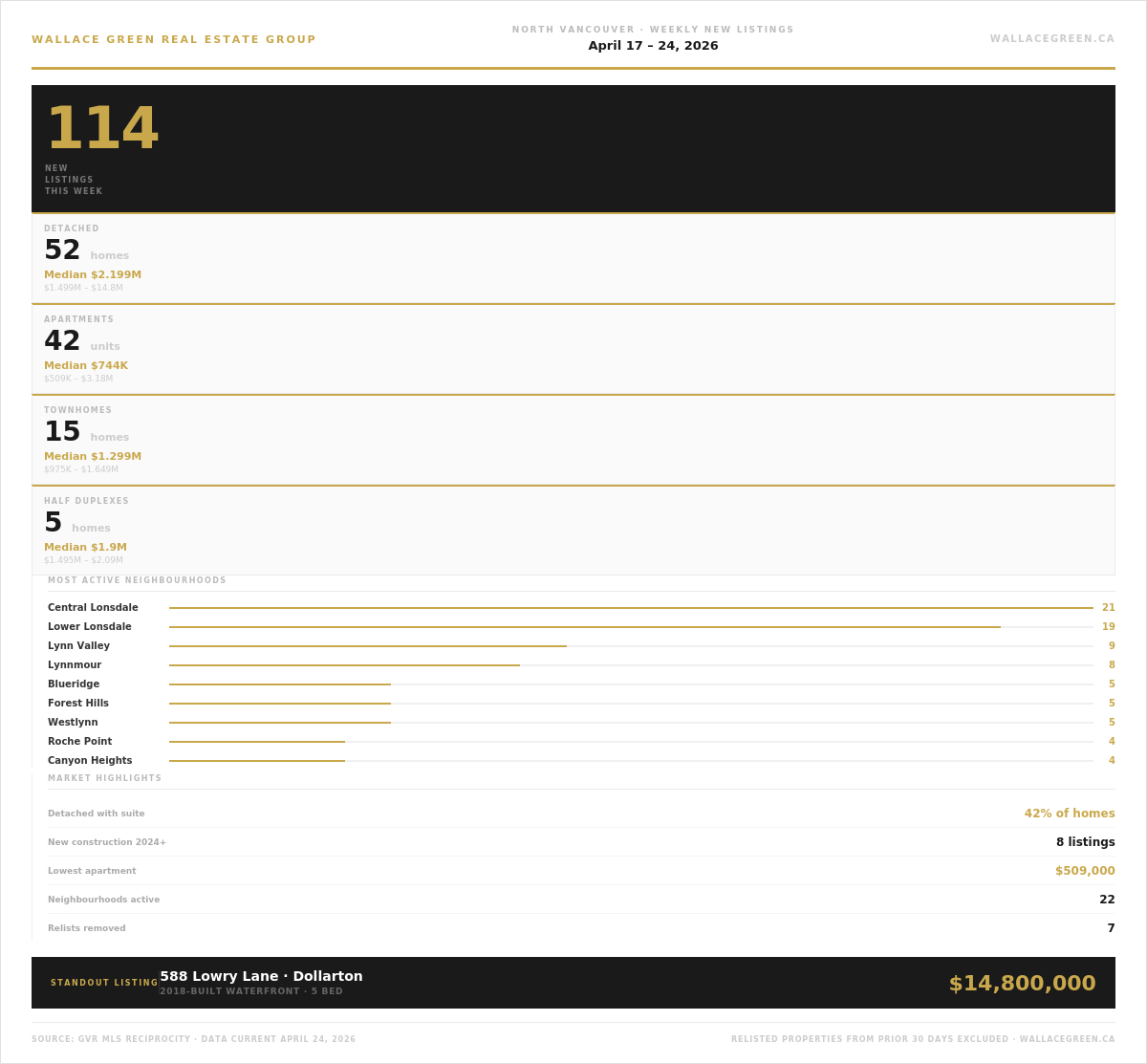Screen dimensions: 1147x1064
Task: Select the Apartments 42 units card
Action: click(573, 349)
